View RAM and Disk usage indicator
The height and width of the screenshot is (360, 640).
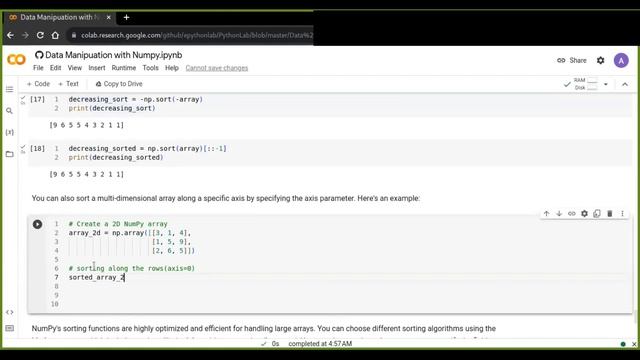click(586, 84)
